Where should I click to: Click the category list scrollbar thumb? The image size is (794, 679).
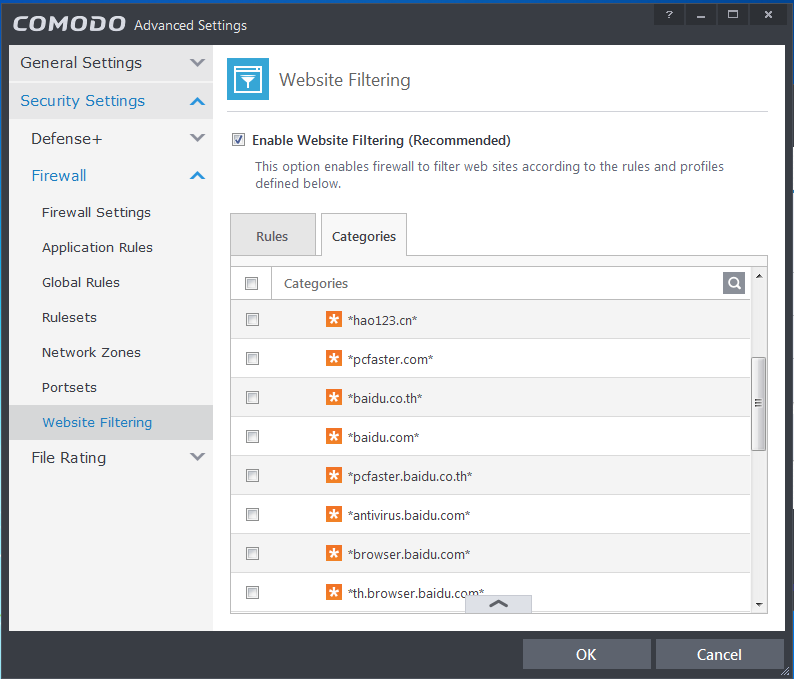click(x=759, y=404)
